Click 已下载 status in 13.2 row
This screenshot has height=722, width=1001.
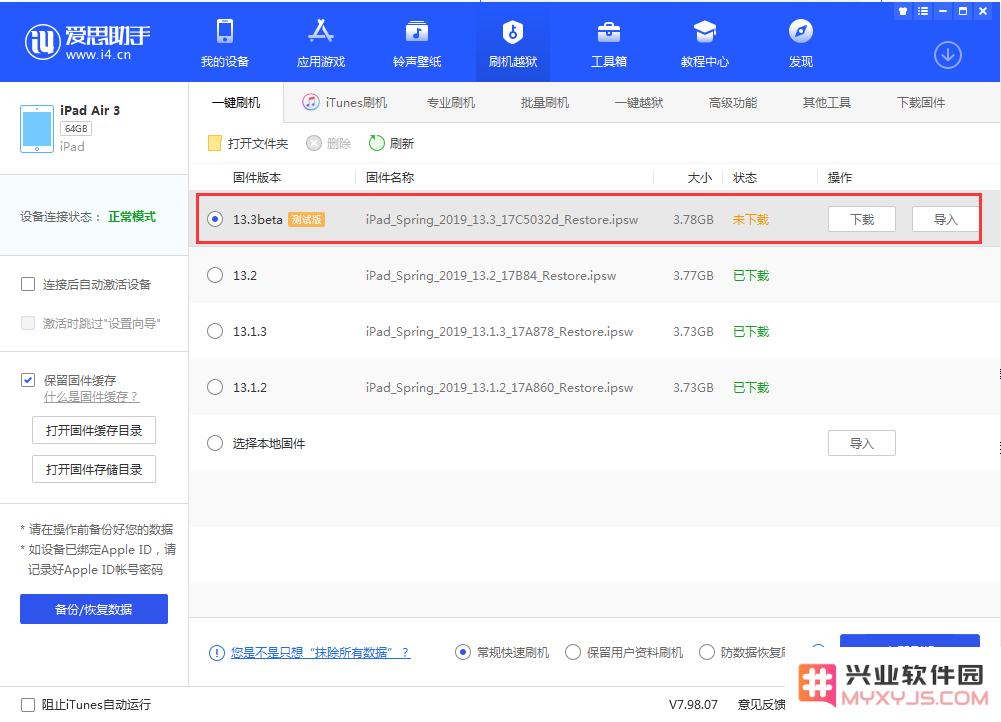pos(751,276)
